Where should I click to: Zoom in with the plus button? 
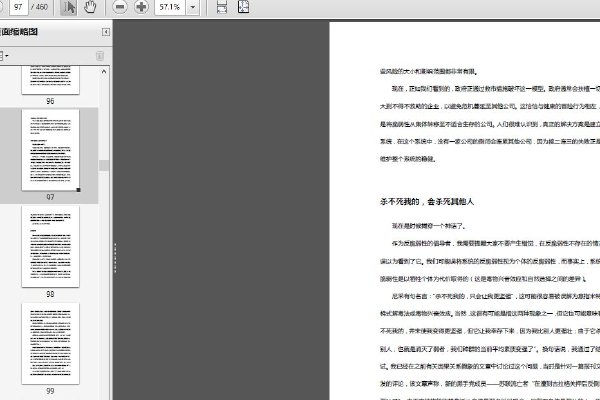click(141, 7)
